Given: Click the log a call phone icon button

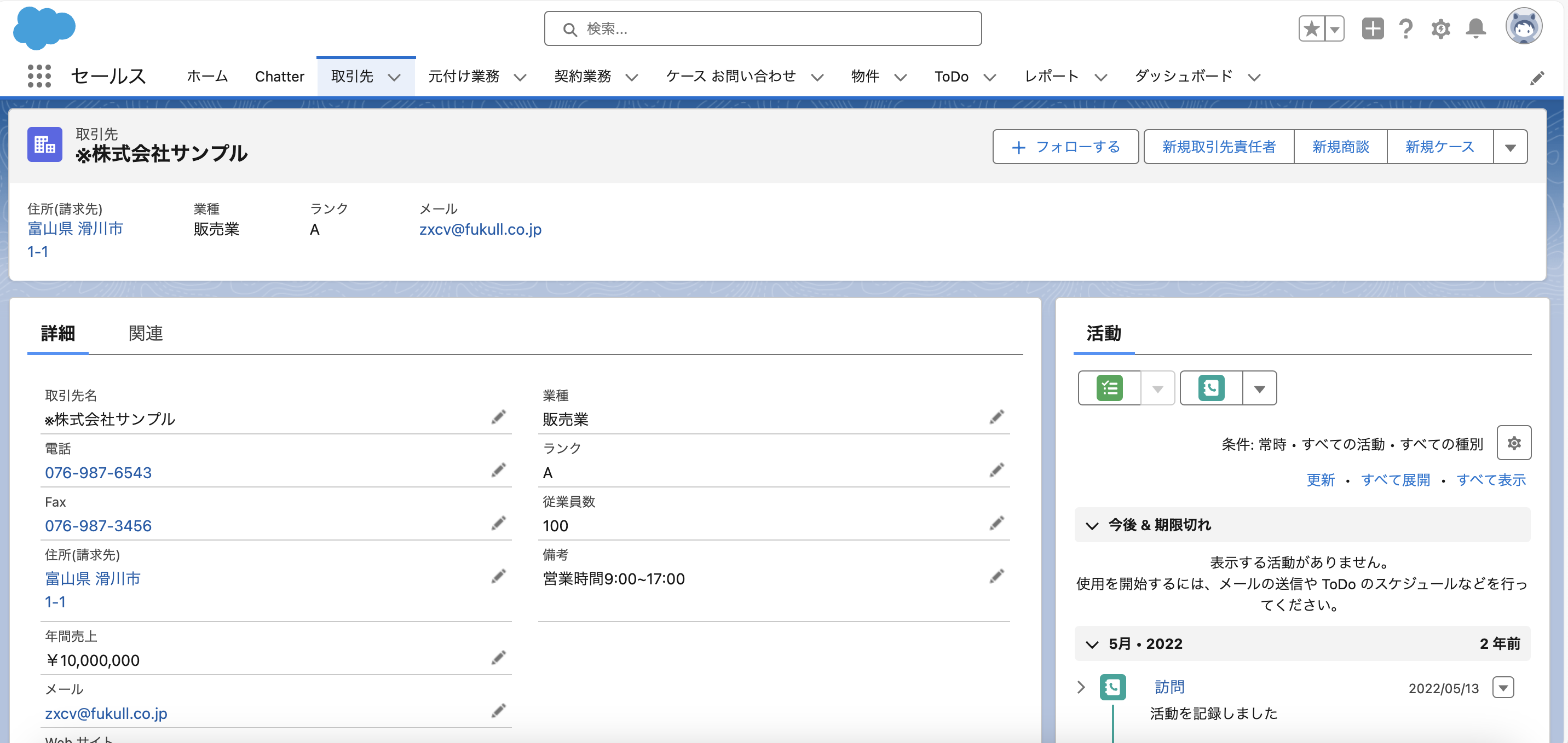Looking at the screenshot, I should [x=1211, y=388].
